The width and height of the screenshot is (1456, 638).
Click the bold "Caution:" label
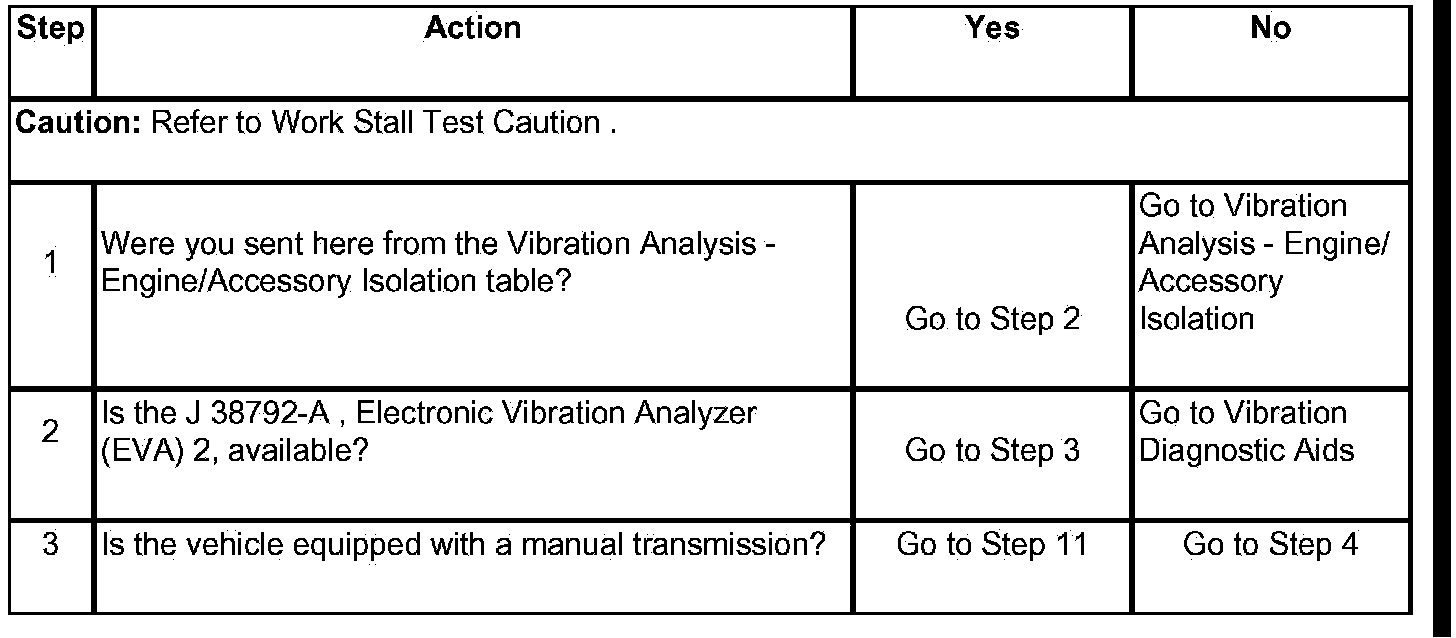[80, 123]
